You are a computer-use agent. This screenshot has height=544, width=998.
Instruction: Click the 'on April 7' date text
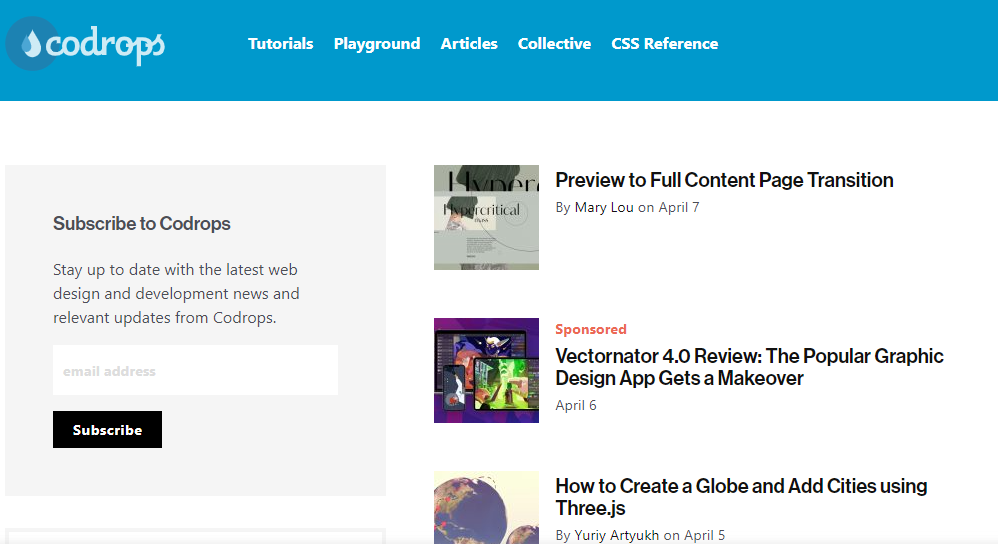click(x=669, y=207)
